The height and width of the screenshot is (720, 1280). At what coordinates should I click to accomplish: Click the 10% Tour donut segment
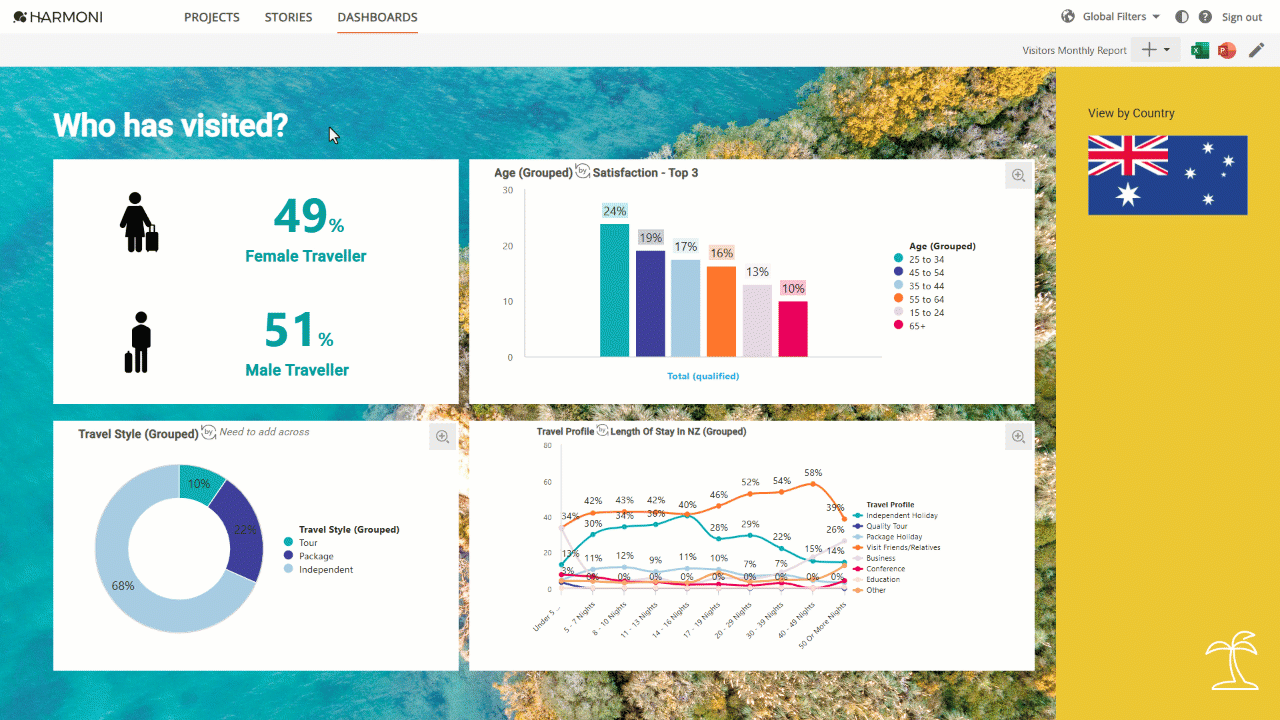tap(201, 482)
